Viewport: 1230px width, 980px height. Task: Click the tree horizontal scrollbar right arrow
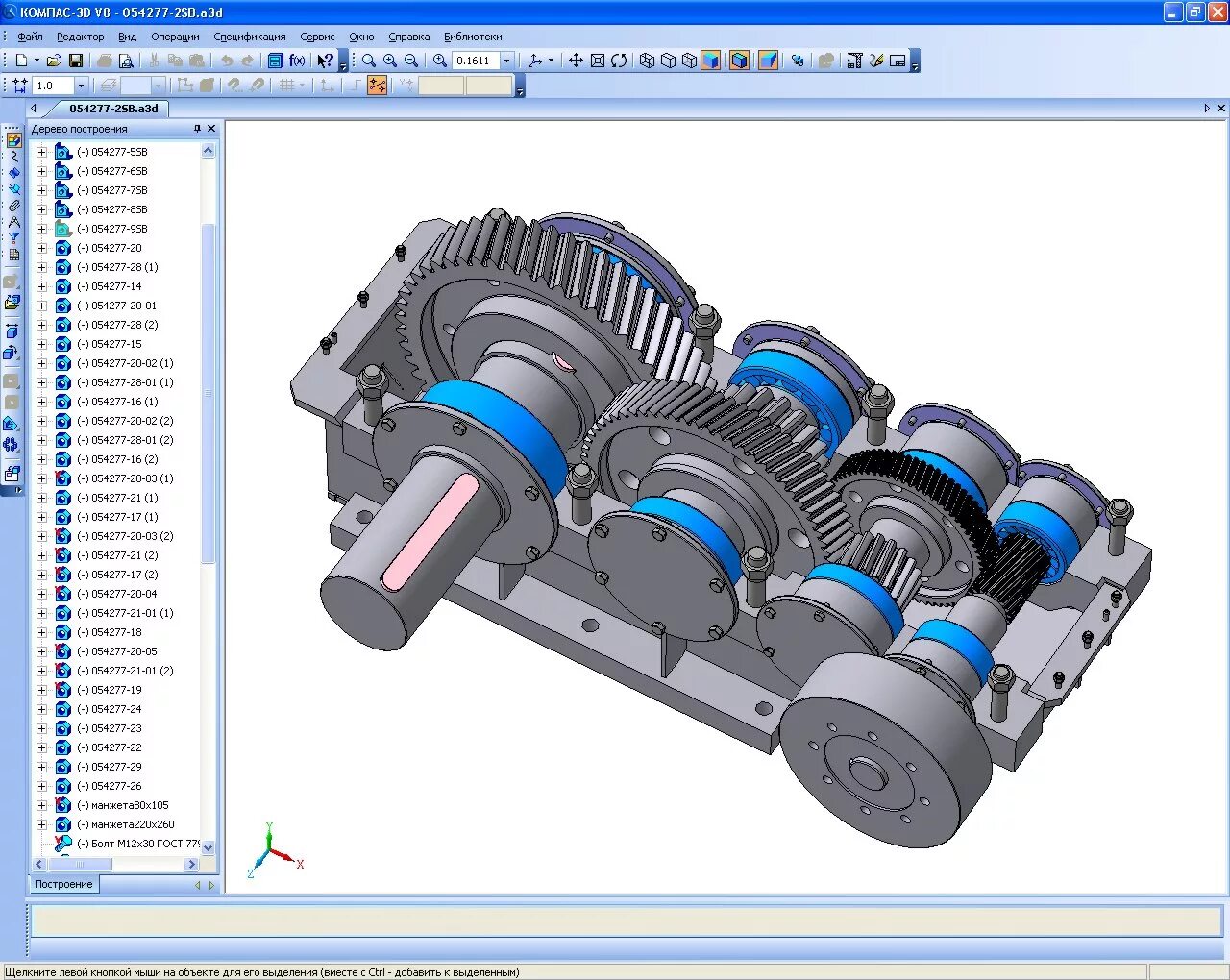191,864
